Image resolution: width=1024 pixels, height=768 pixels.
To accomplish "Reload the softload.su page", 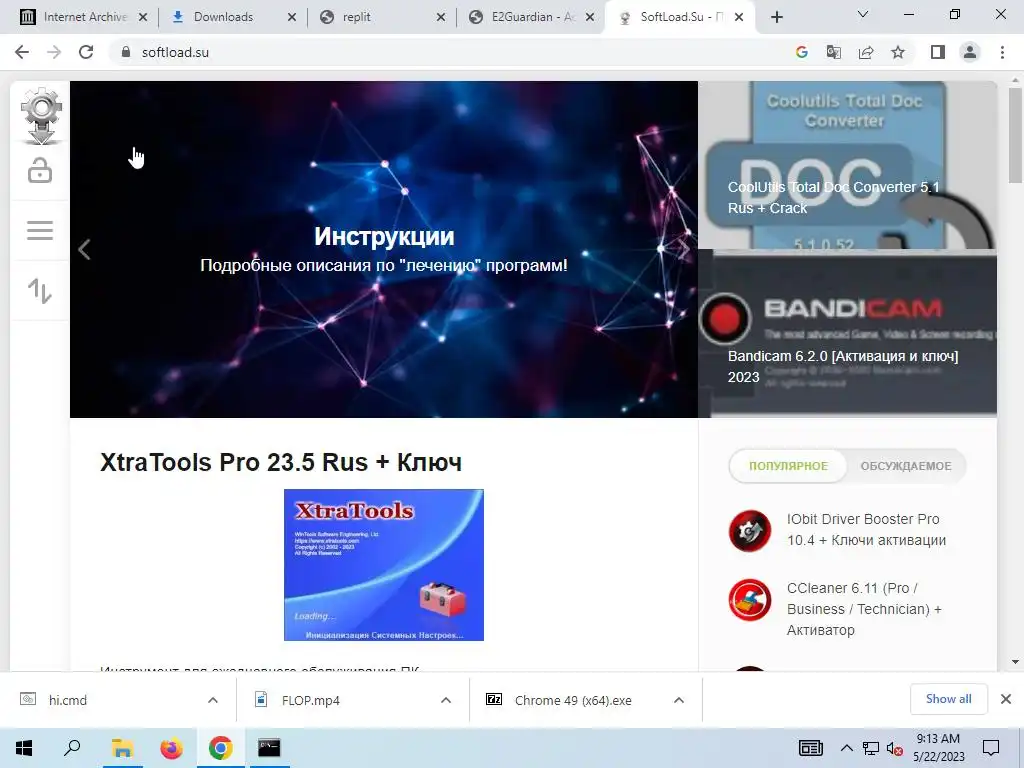I will [x=86, y=52].
